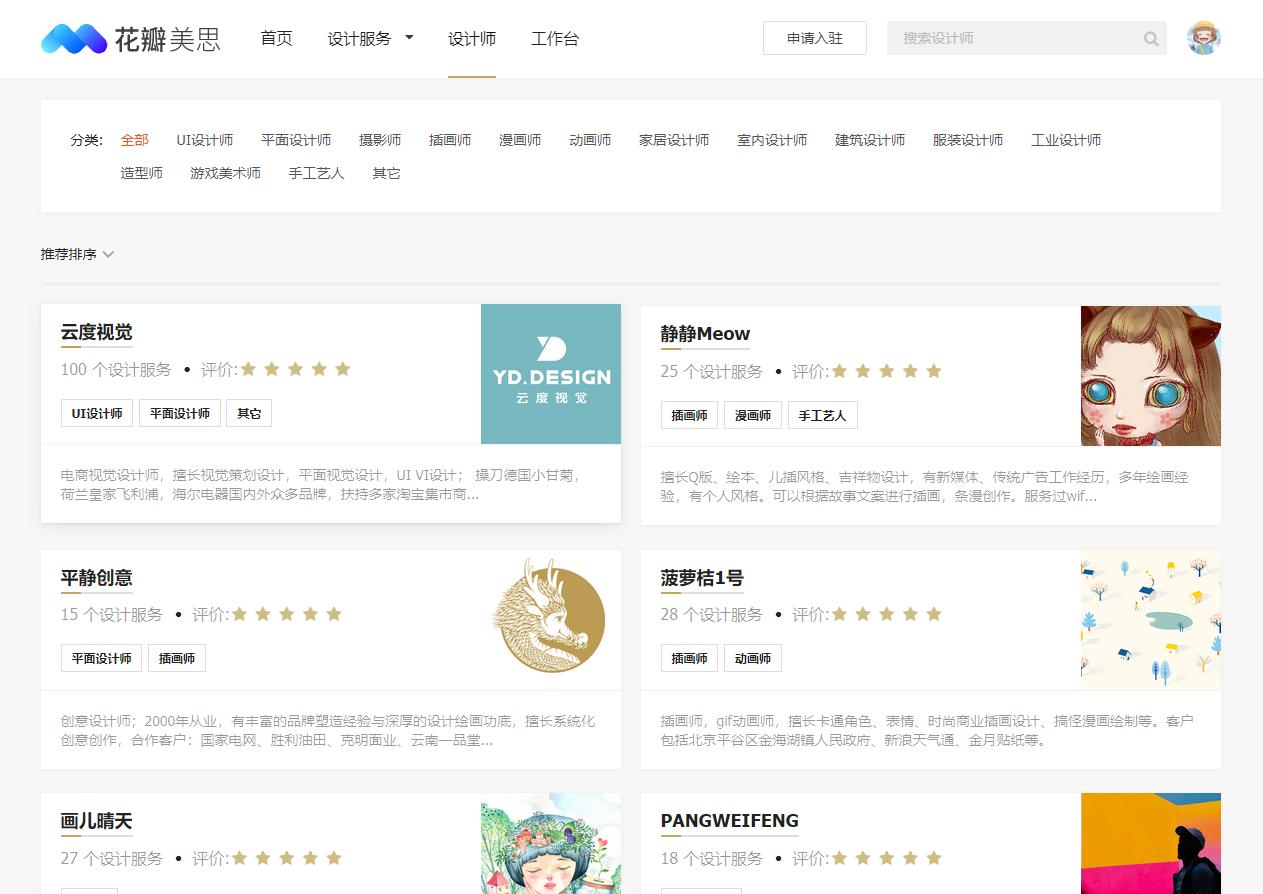Filter by 手工艺人 category

tap(317, 173)
